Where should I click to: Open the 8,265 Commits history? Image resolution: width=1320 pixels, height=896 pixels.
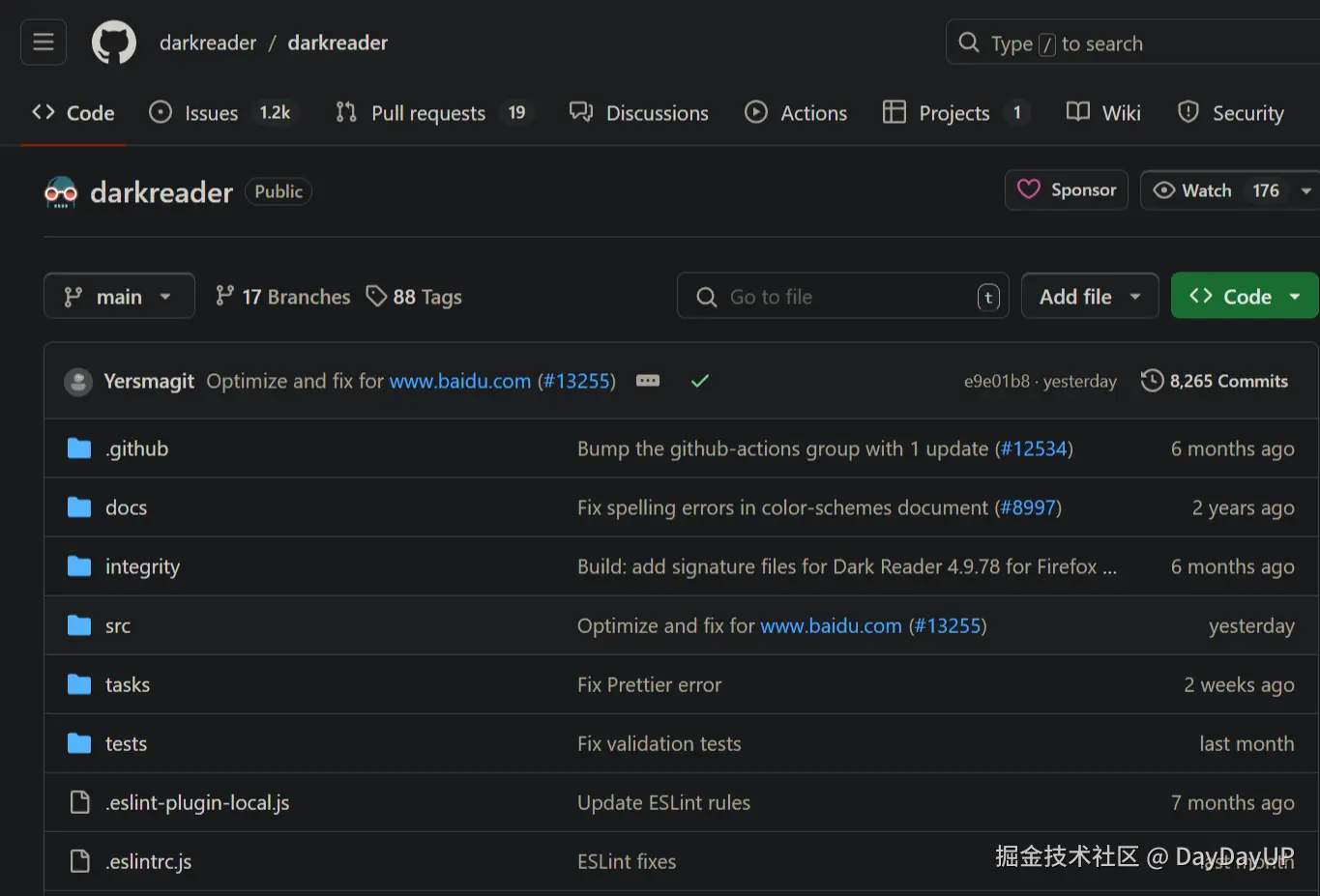tap(1215, 381)
